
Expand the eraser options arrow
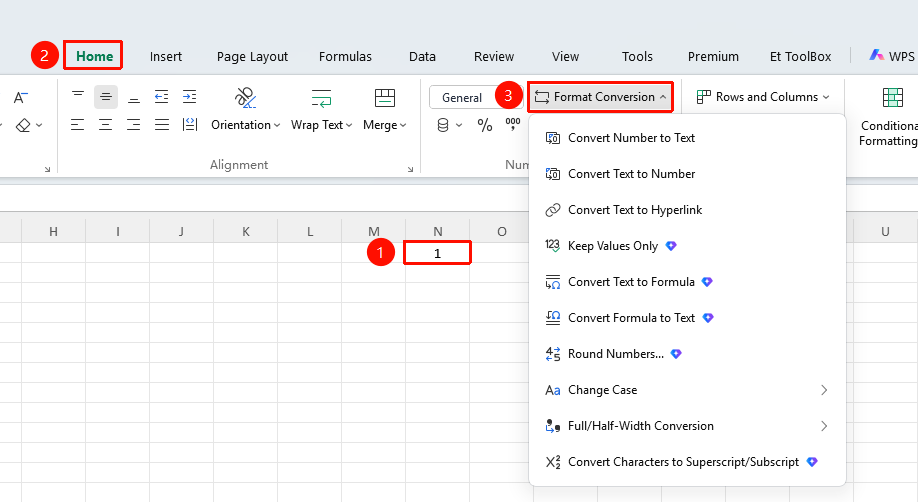coord(39,125)
